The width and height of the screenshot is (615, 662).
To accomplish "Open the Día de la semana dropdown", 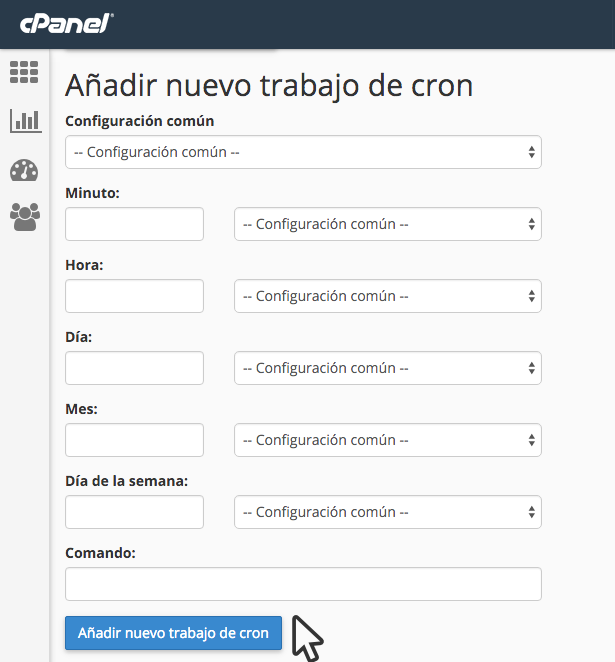I will [x=387, y=512].
